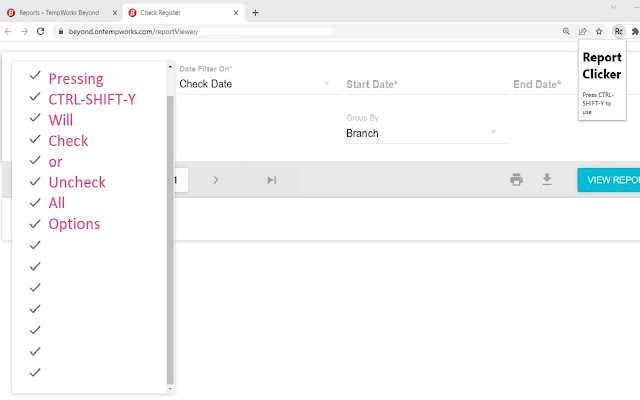Viewport: 640px width, 400px height.
Task: Share this page with the share icon
Action: (x=582, y=31)
